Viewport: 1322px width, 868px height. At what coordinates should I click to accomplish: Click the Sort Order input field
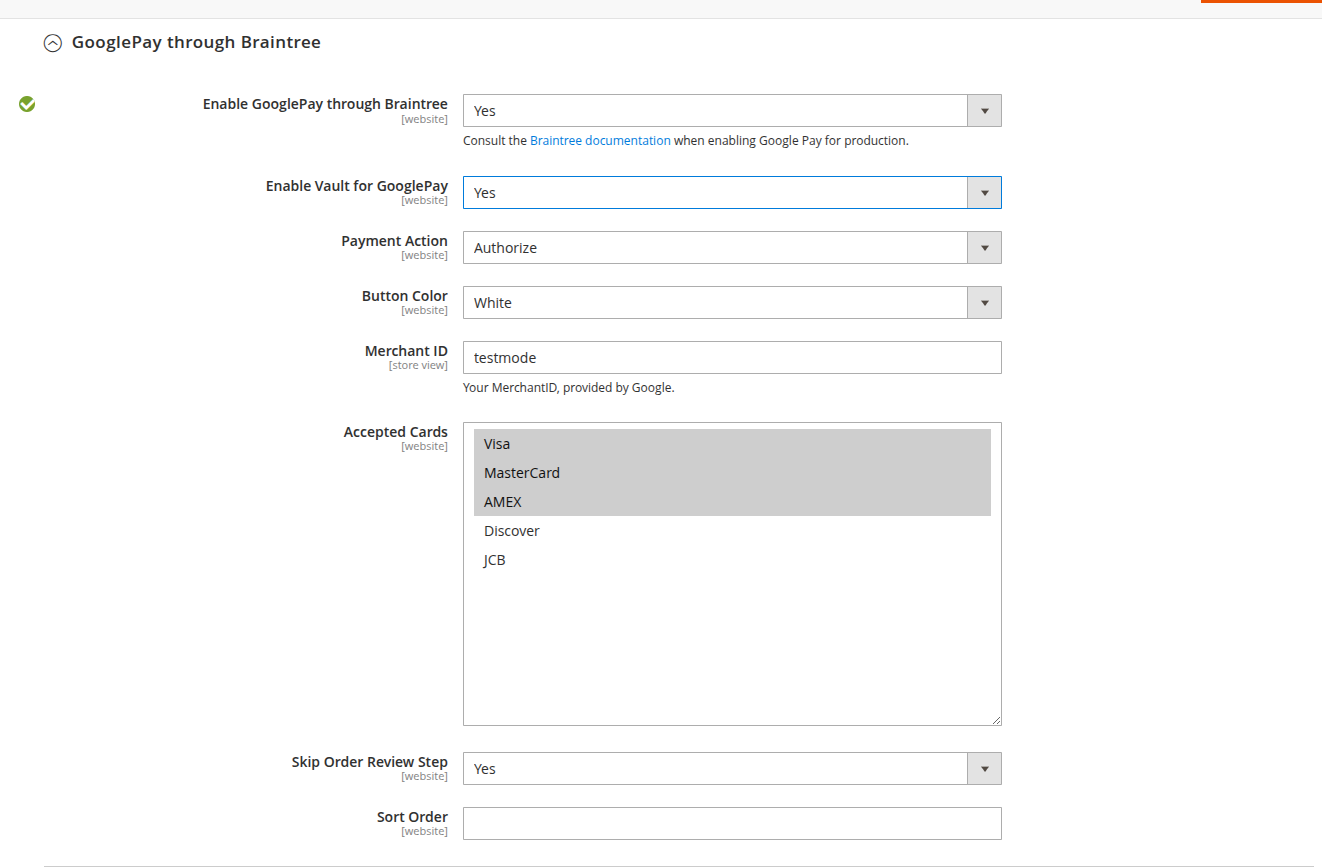(731, 824)
